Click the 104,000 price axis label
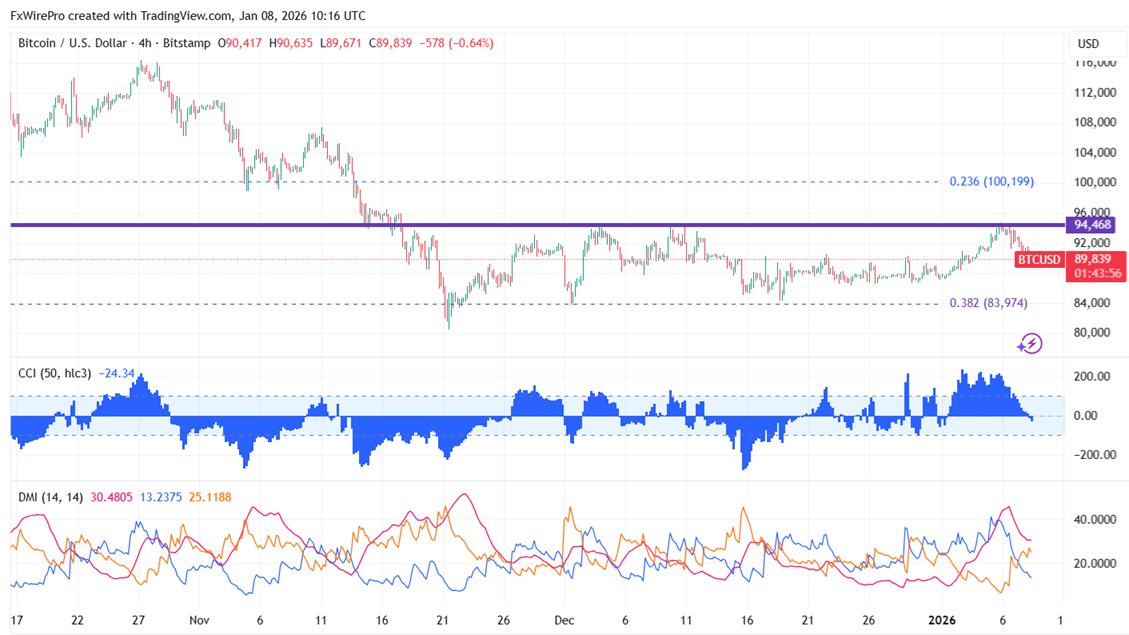The width and height of the screenshot is (1129, 635). click(x=1095, y=153)
